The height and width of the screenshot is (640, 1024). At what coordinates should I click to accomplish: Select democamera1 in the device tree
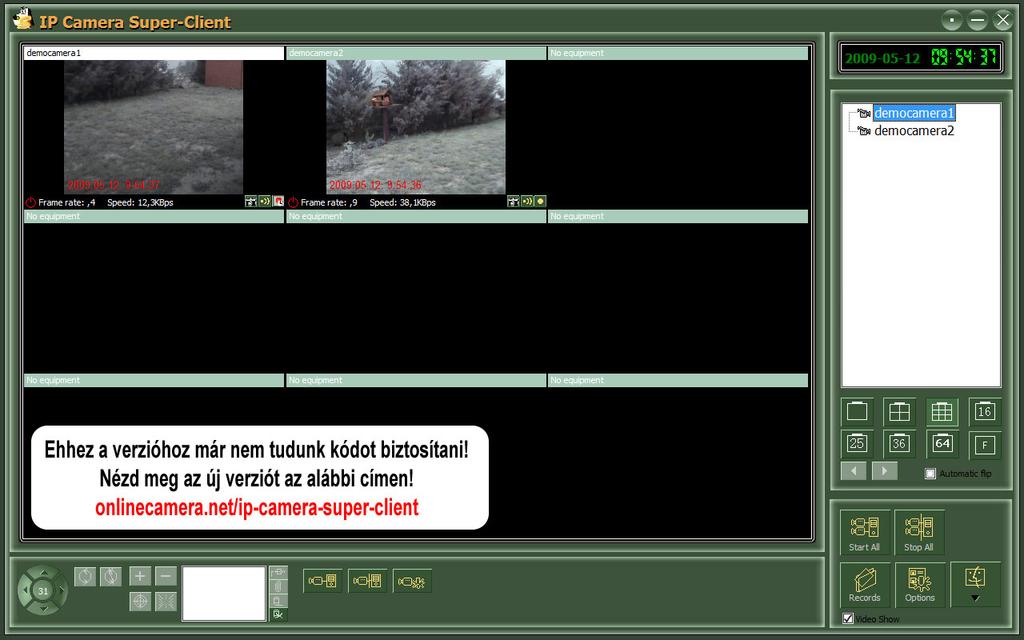point(914,113)
